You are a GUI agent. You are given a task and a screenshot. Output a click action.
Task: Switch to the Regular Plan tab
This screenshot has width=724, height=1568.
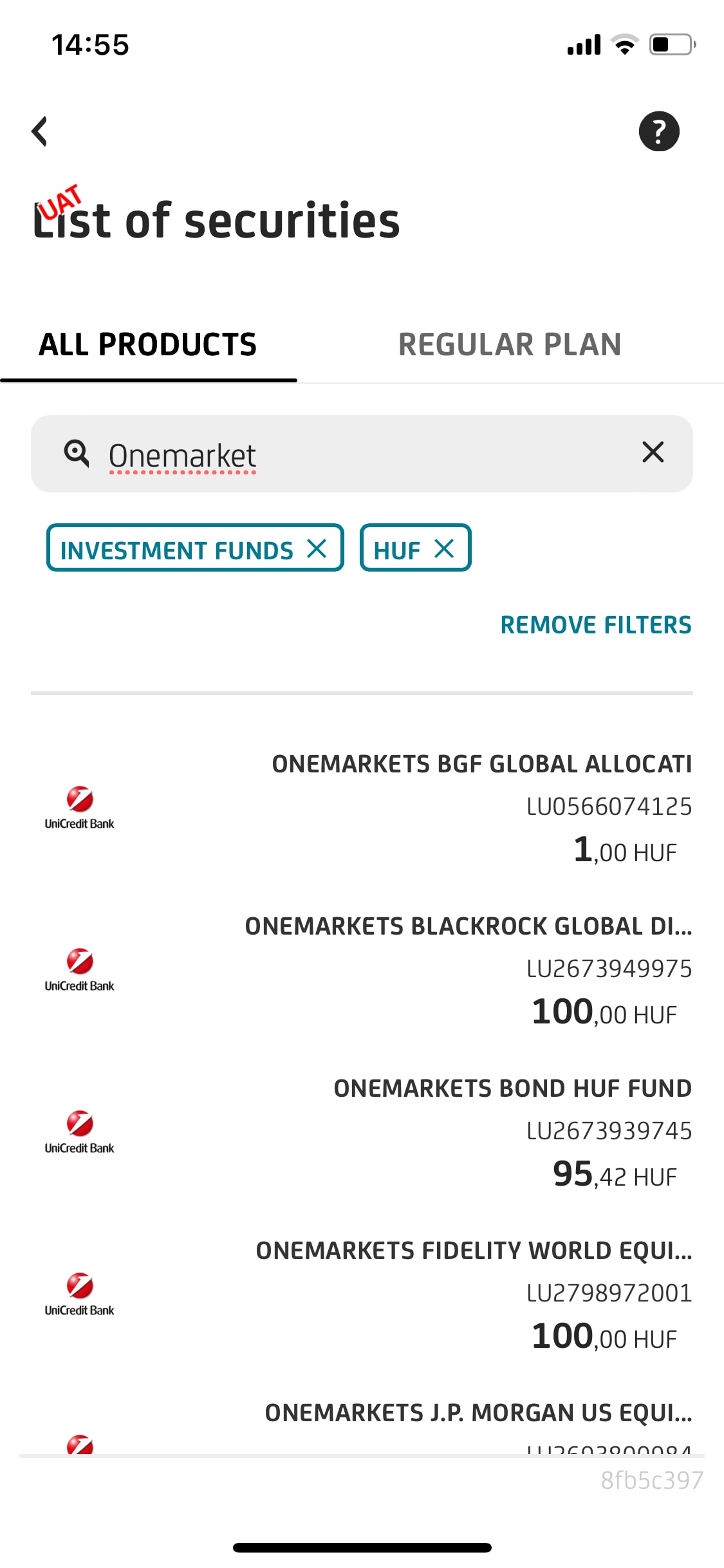pos(510,345)
